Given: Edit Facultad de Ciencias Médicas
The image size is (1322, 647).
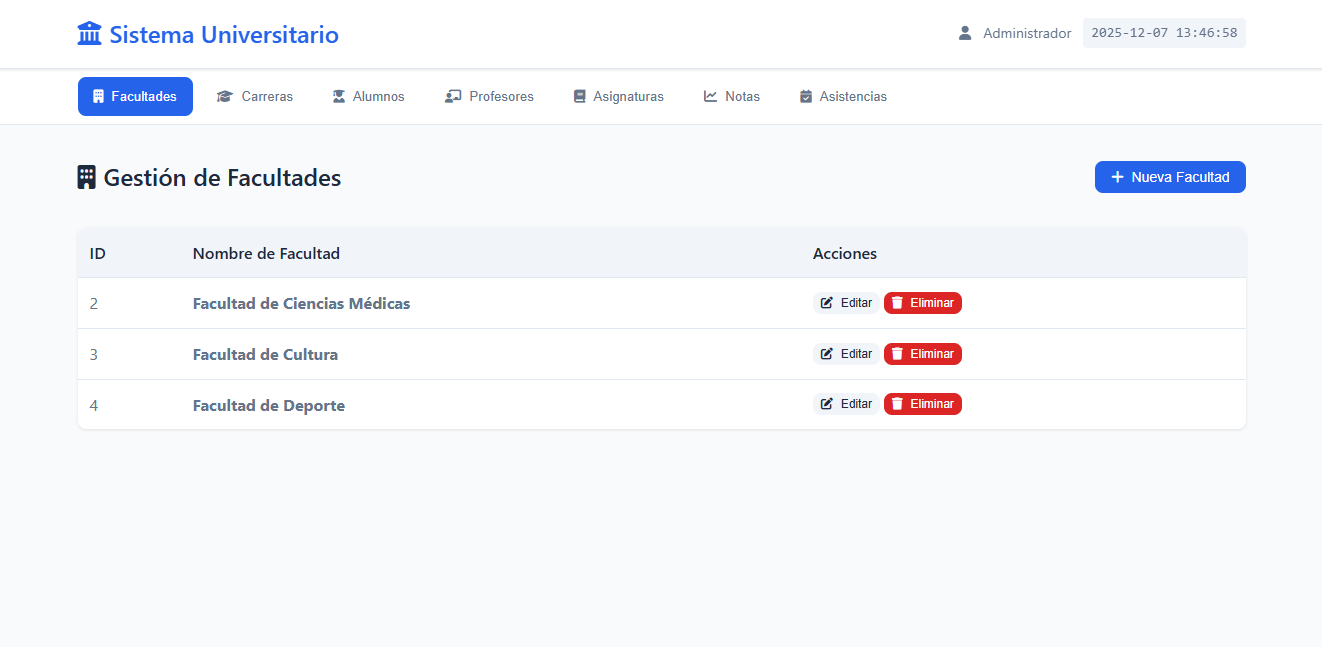Looking at the screenshot, I should pyautogui.click(x=846, y=303).
